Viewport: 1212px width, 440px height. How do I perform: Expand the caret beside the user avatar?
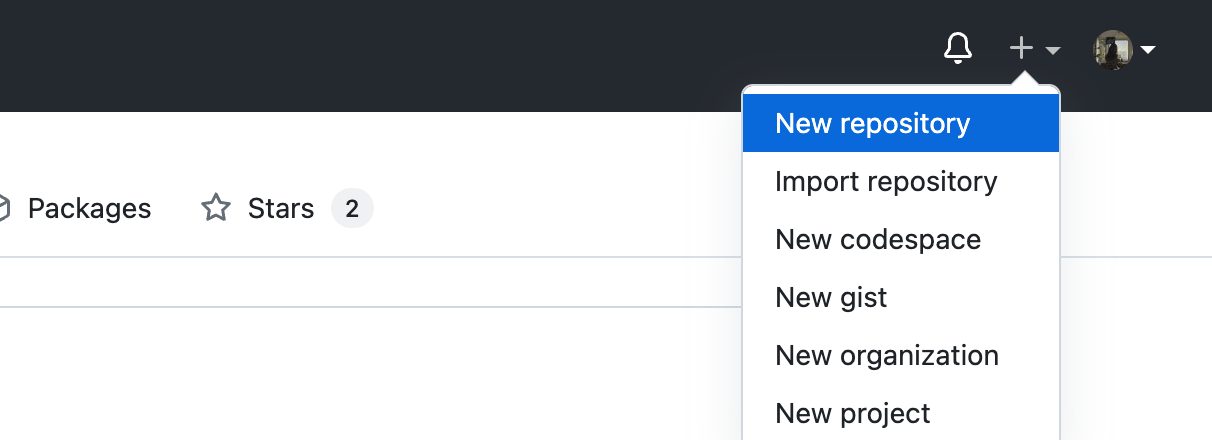pos(1147,49)
